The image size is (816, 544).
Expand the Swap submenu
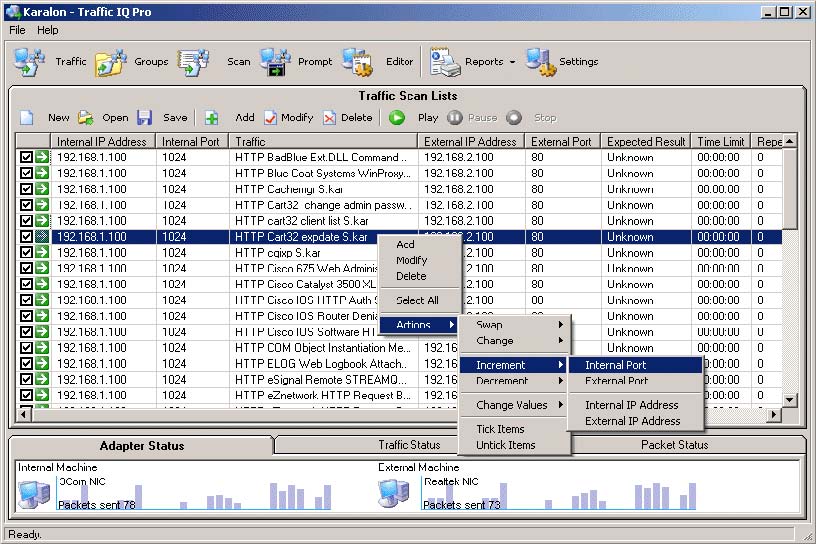click(515, 324)
